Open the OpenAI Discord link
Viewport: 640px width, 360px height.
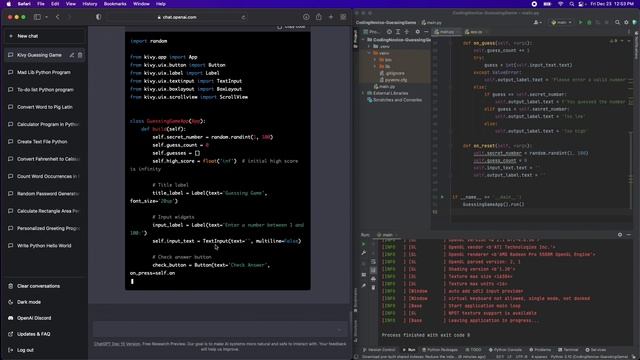(45, 318)
